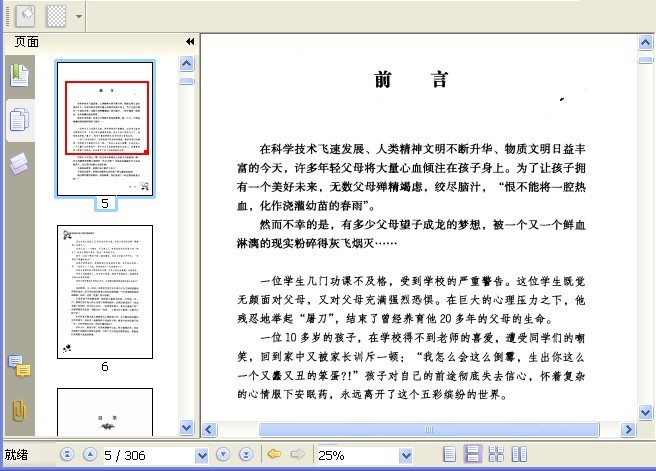
Task: Select page 5 thumbnail
Action: pyautogui.click(x=105, y=128)
